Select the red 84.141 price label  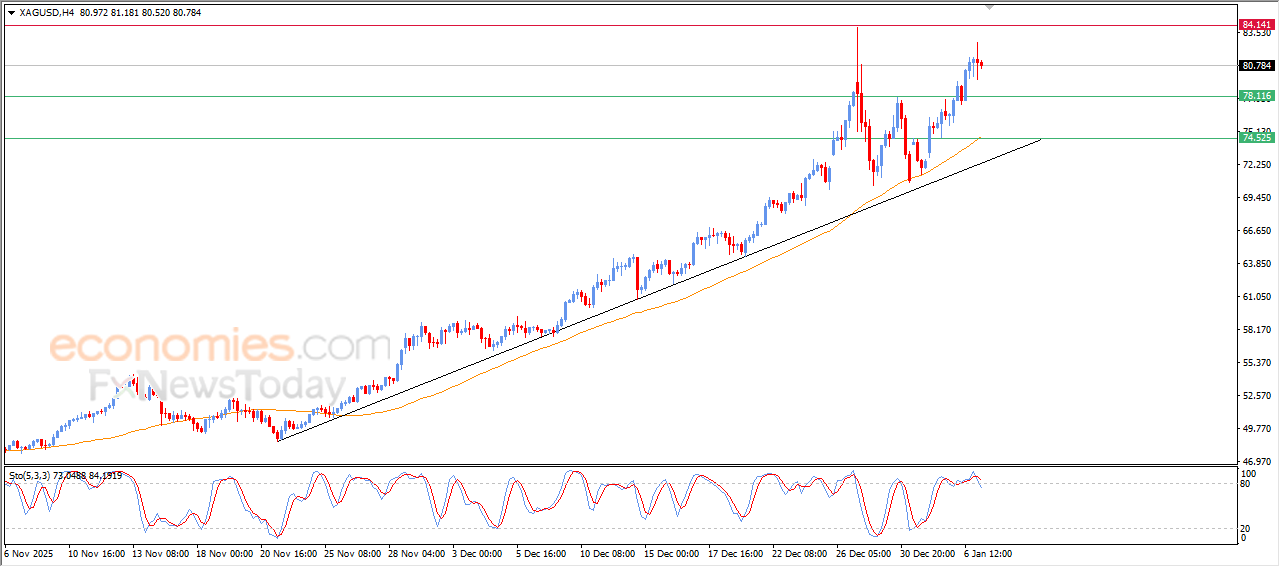(x=1256, y=24)
